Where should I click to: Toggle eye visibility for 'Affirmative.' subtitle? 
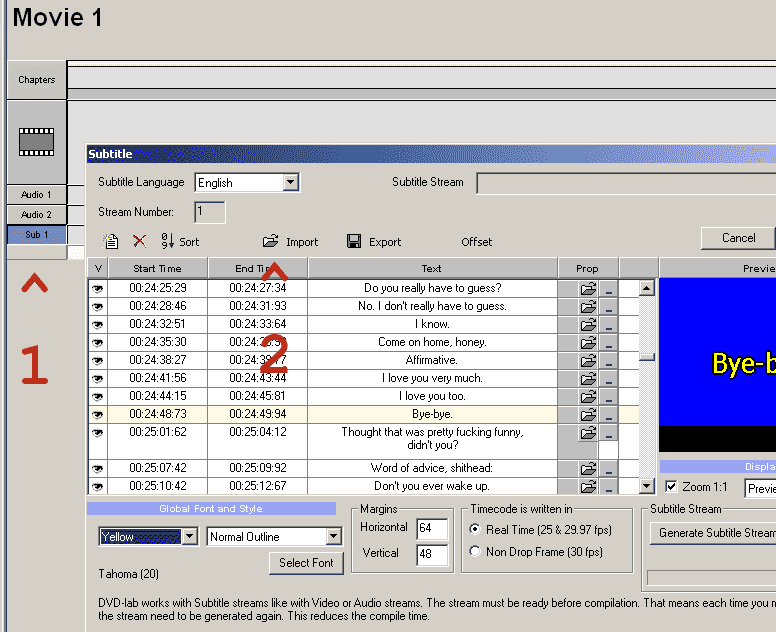97,360
